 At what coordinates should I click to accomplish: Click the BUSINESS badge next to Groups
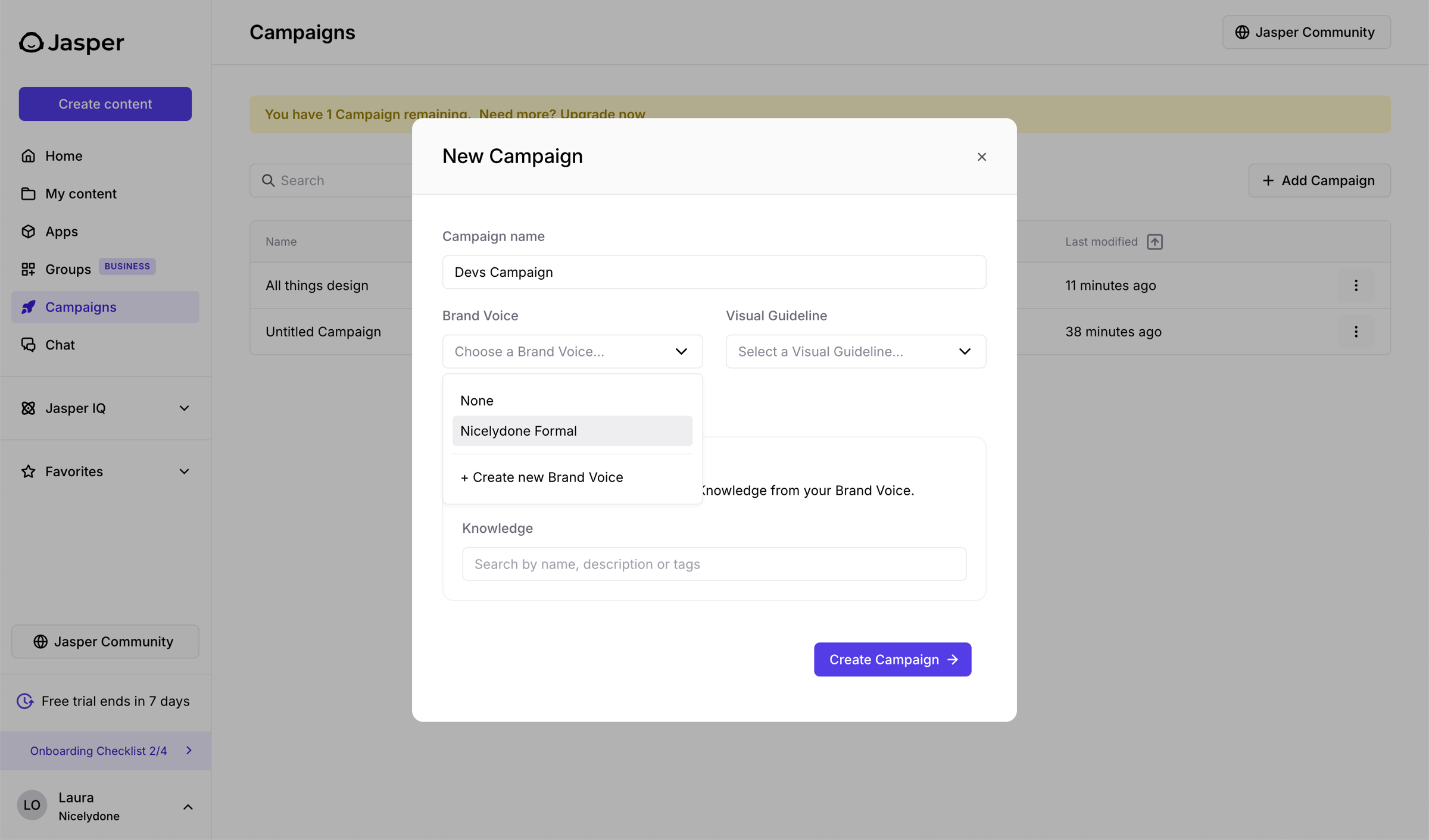(127, 267)
